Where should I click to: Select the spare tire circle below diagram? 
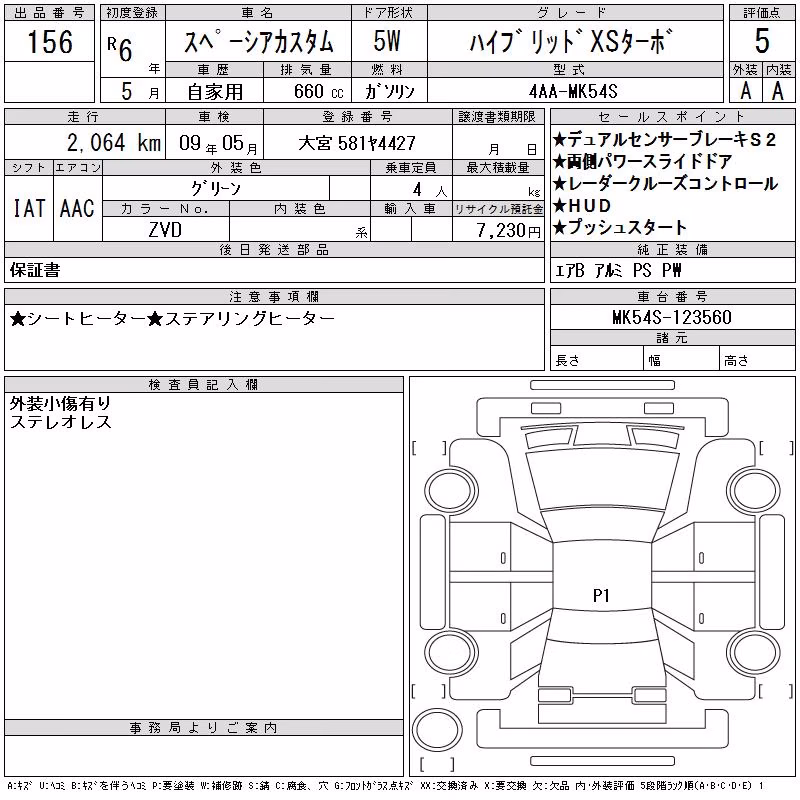(x=437, y=729)
